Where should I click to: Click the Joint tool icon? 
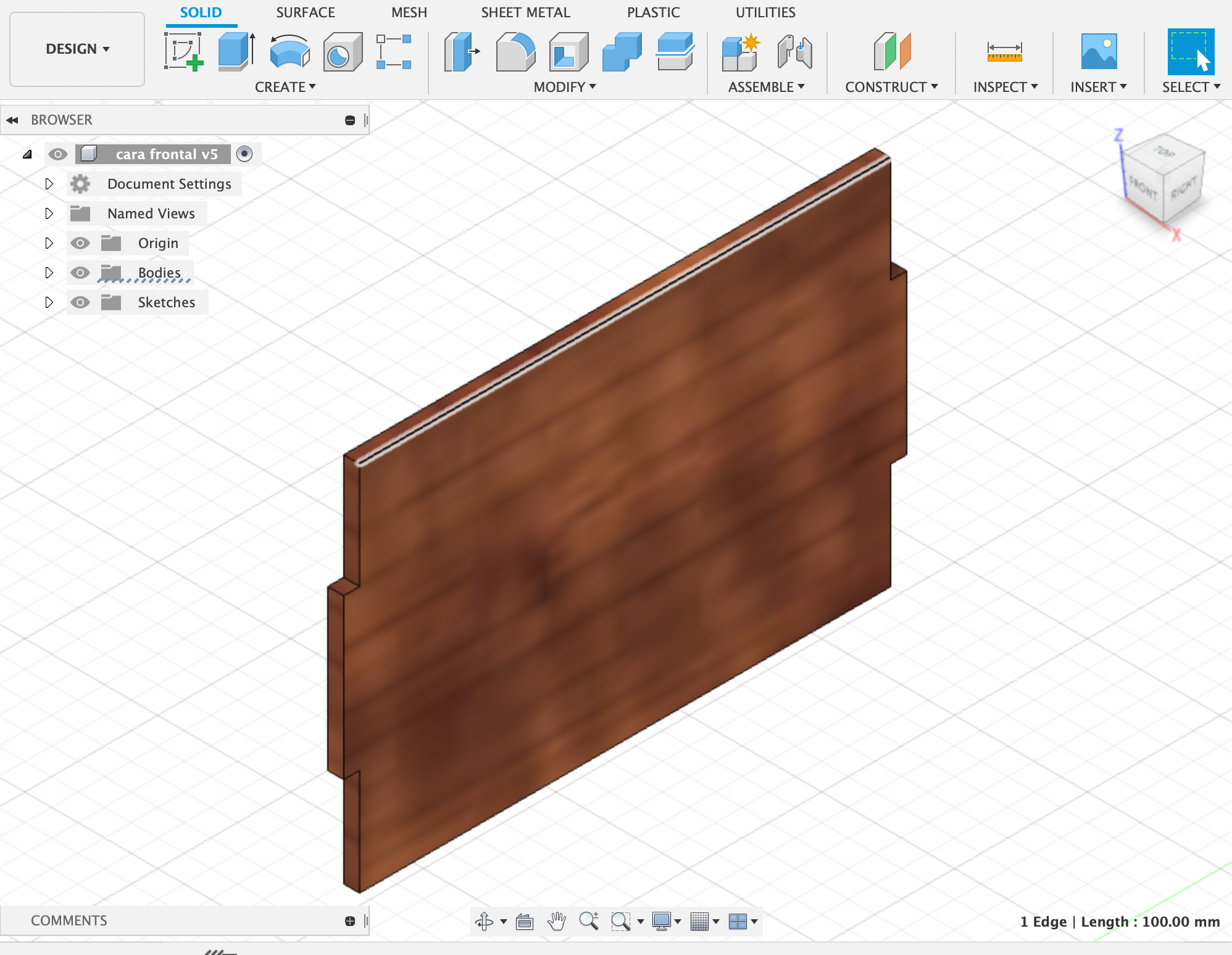coord(794,52)
